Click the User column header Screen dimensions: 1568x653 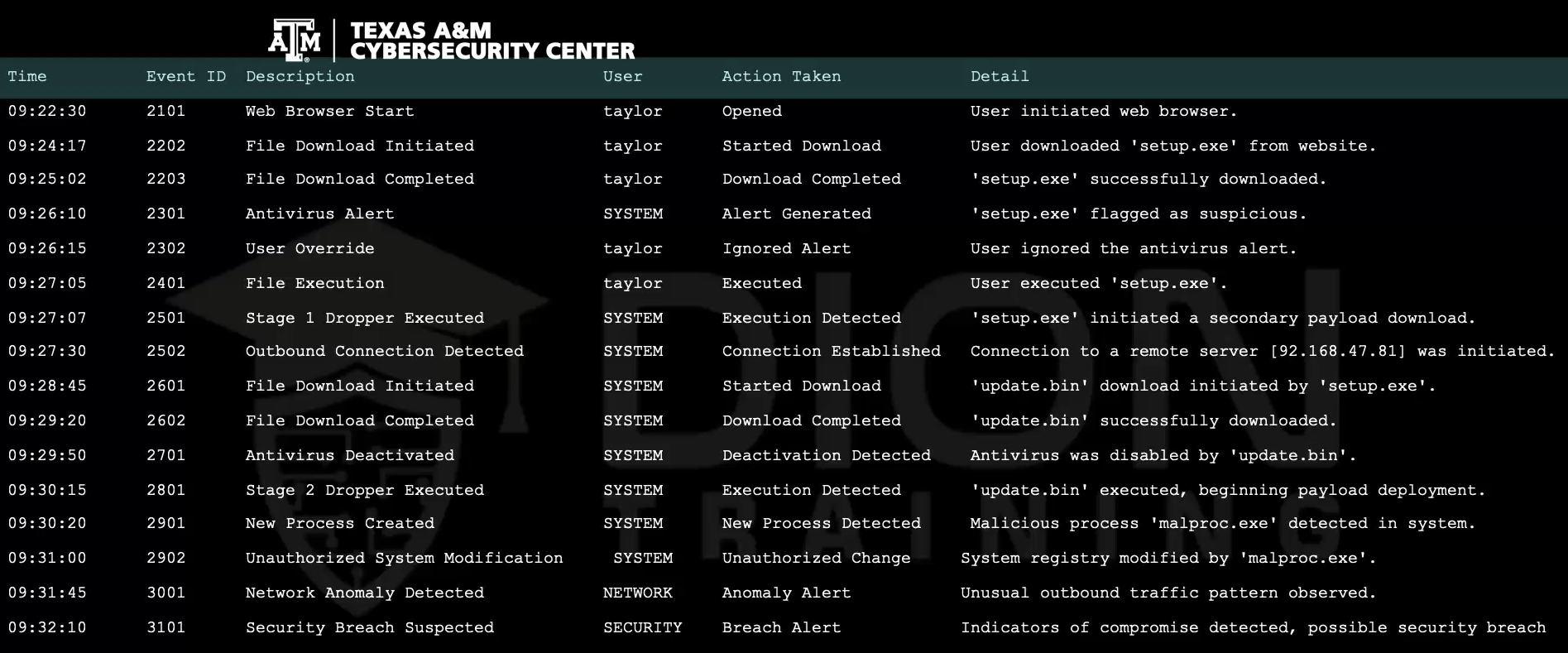[622, 76]
